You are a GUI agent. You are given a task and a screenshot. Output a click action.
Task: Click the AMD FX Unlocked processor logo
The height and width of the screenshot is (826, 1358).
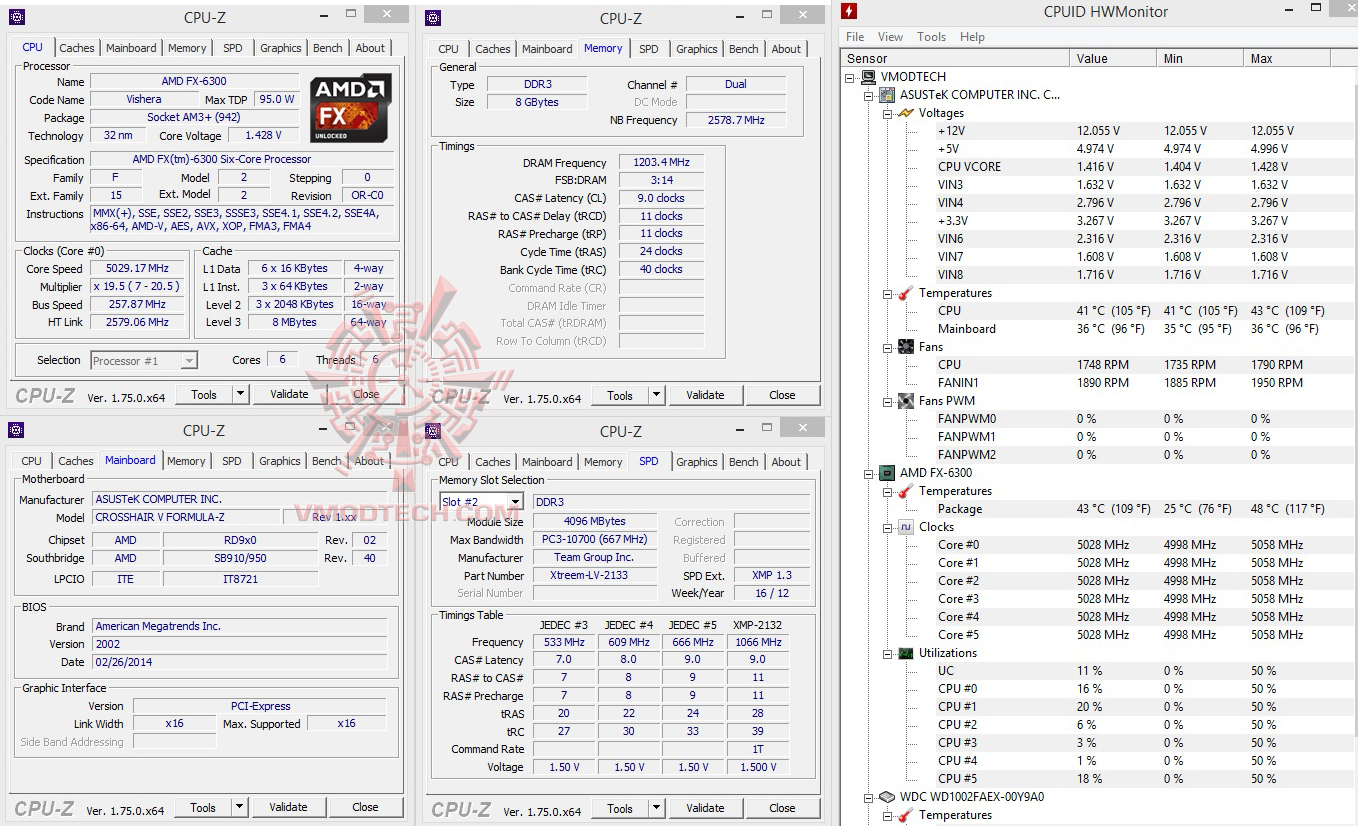point(350,107)
